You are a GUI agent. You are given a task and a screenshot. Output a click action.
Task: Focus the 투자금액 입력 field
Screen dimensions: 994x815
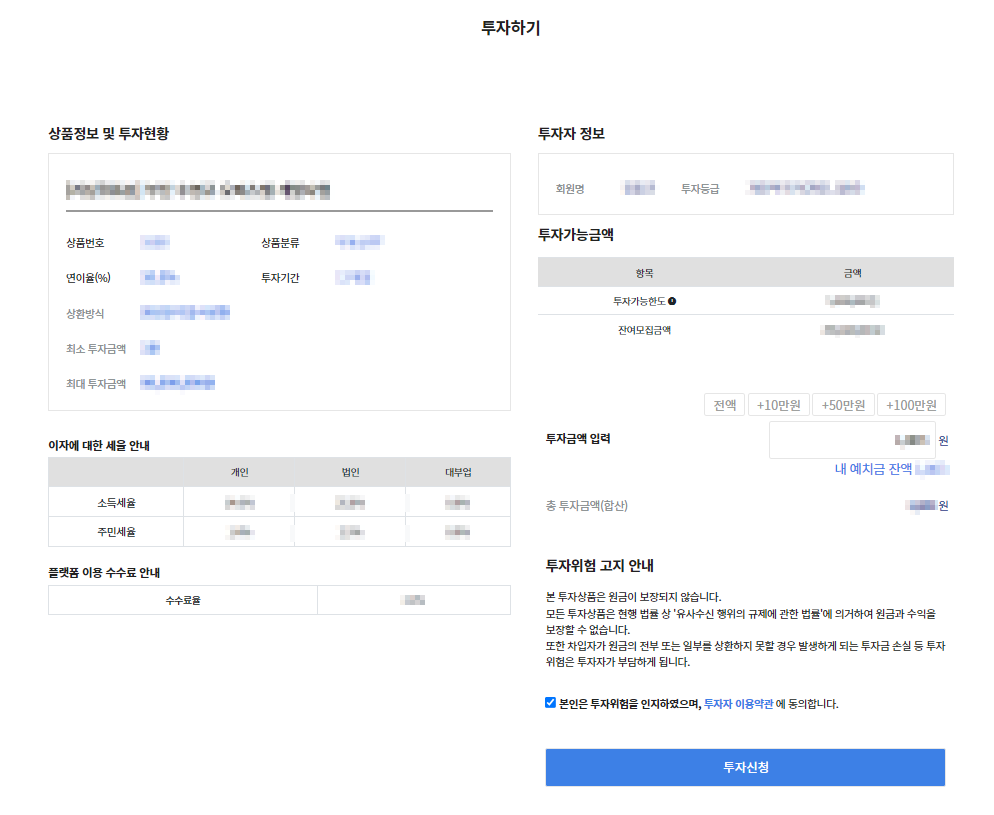click(x=851, y=440)
